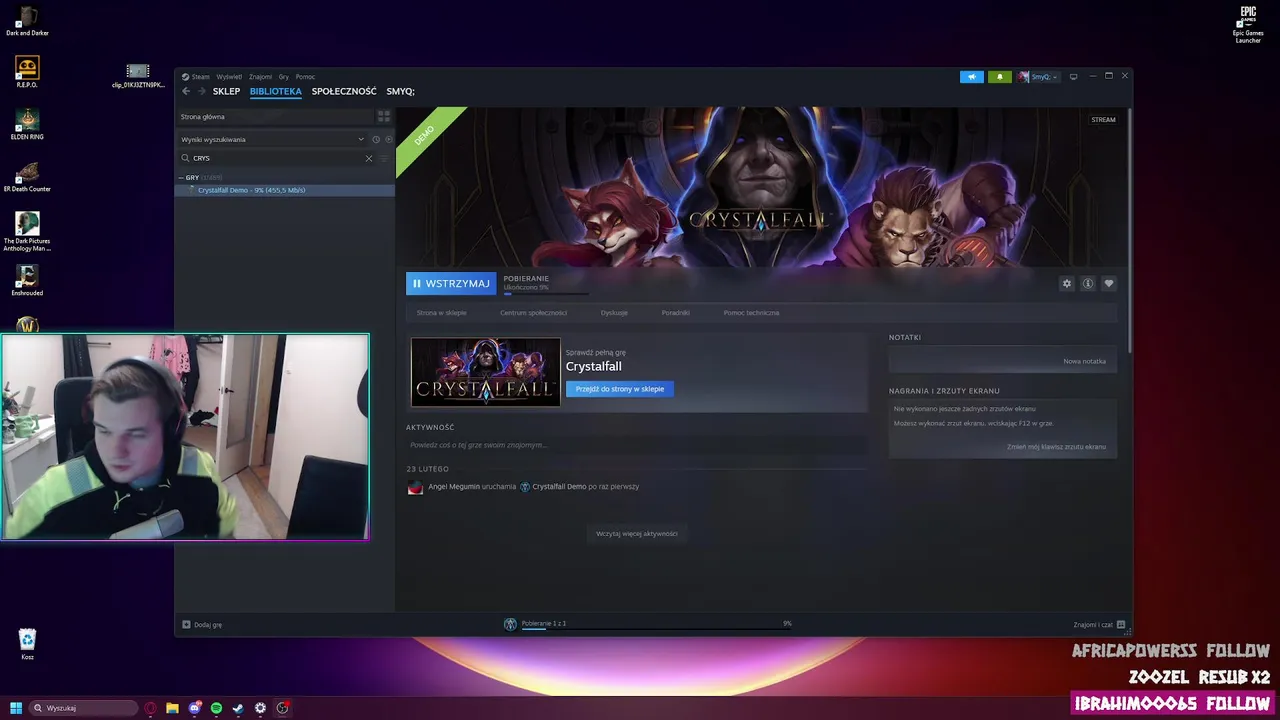Switch to Big Picture mode icon
The image size is (1280, 720).
point(1073,77)
